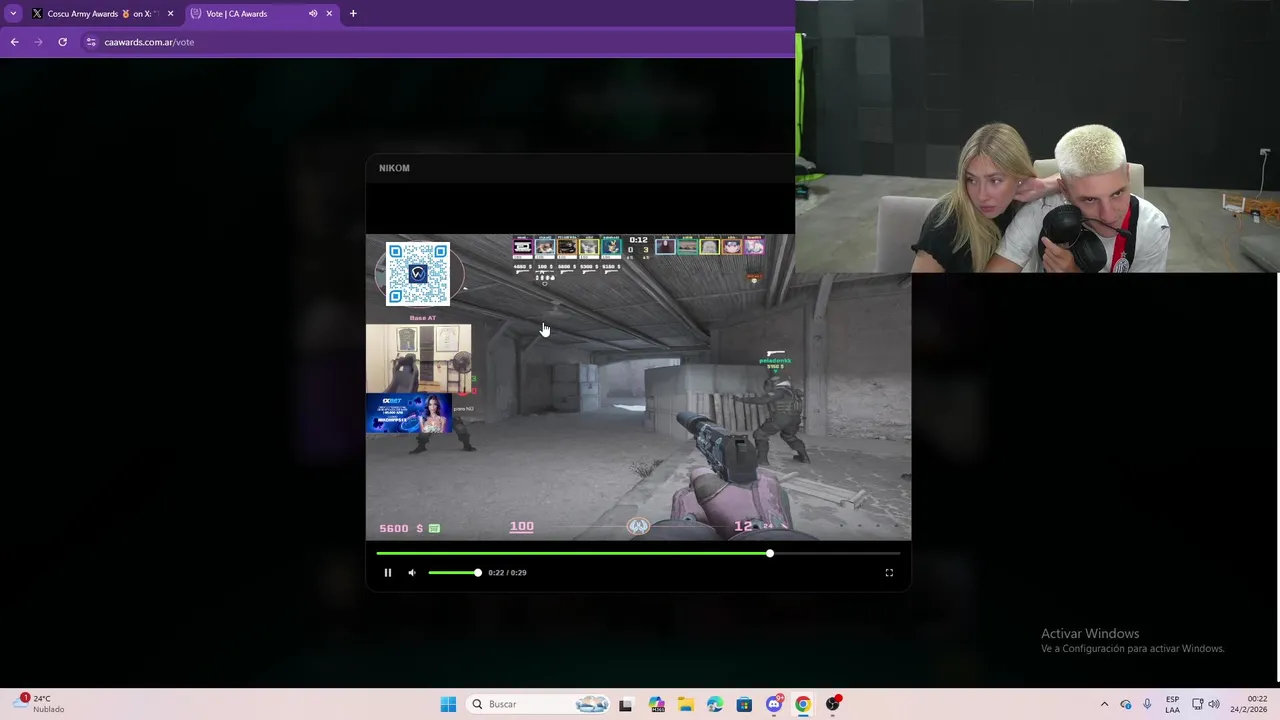This screenshot has height=720, width=1280.
Task: Switch to Google Chrome in the taskbar
Action: [803, 704]
